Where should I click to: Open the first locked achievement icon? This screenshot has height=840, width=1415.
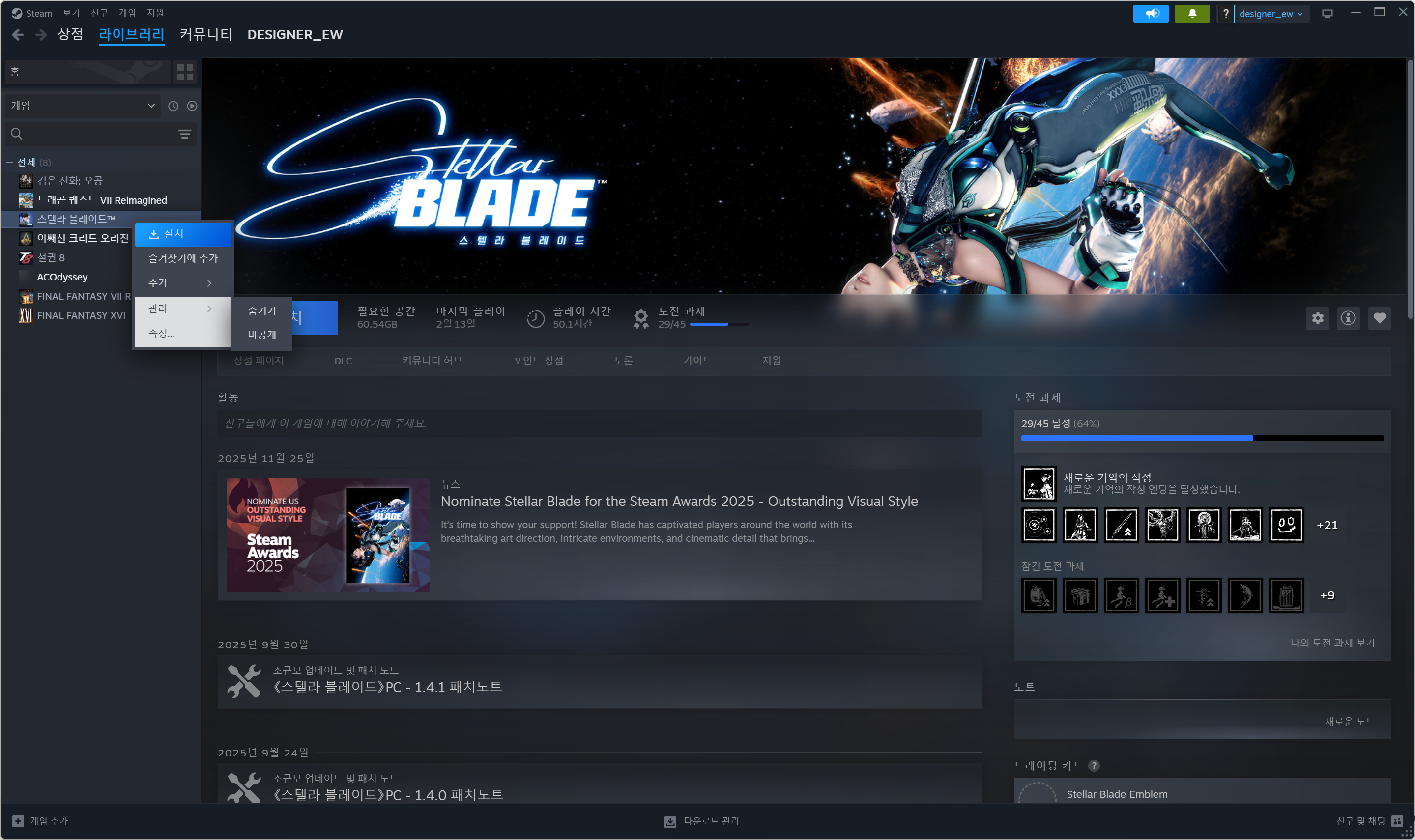pyautogui.click(x=1039, y=595)
